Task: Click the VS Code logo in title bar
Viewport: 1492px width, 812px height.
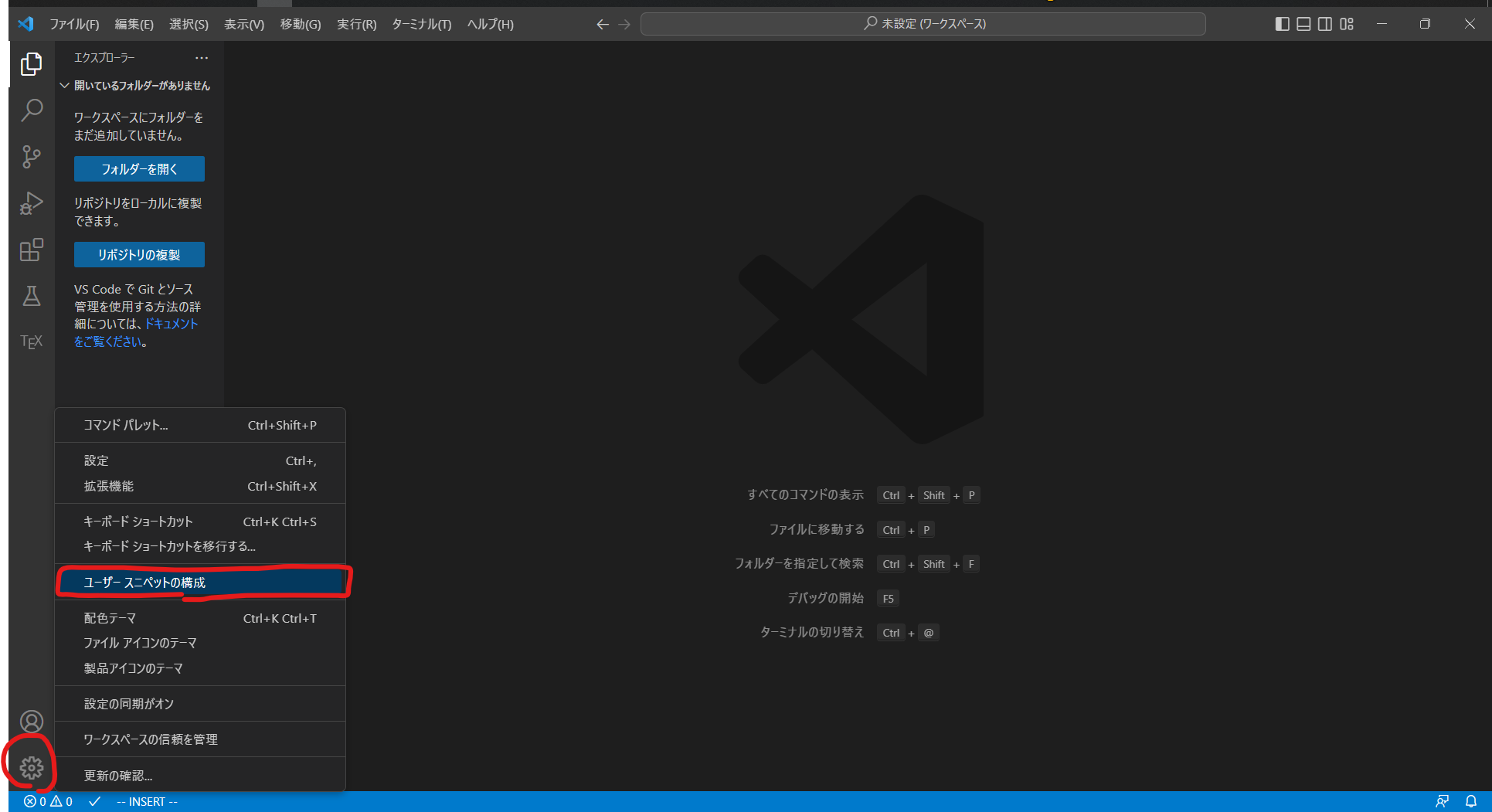Action: (26, 24)
